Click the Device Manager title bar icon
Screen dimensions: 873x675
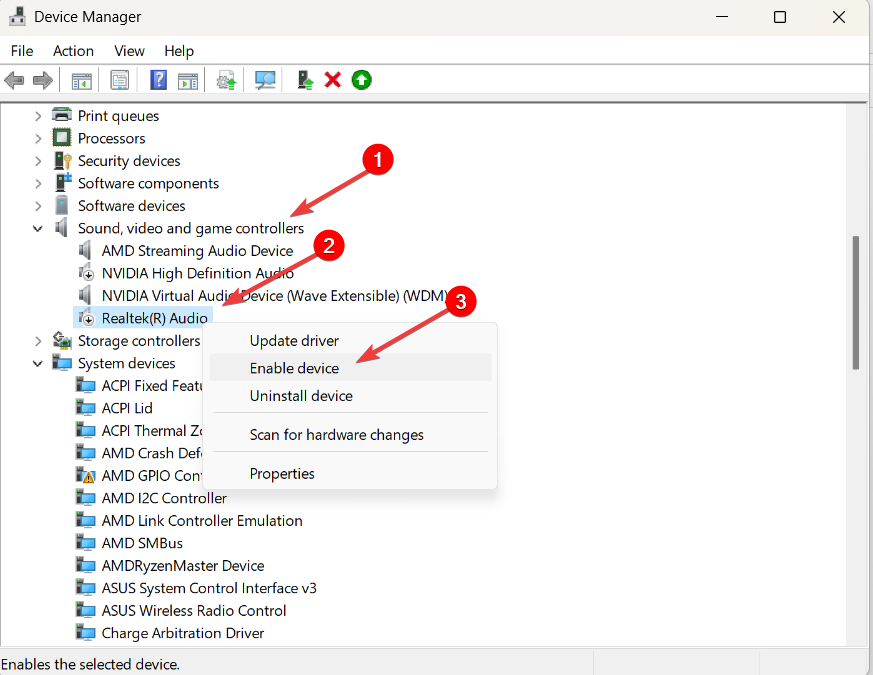(17, 17)
